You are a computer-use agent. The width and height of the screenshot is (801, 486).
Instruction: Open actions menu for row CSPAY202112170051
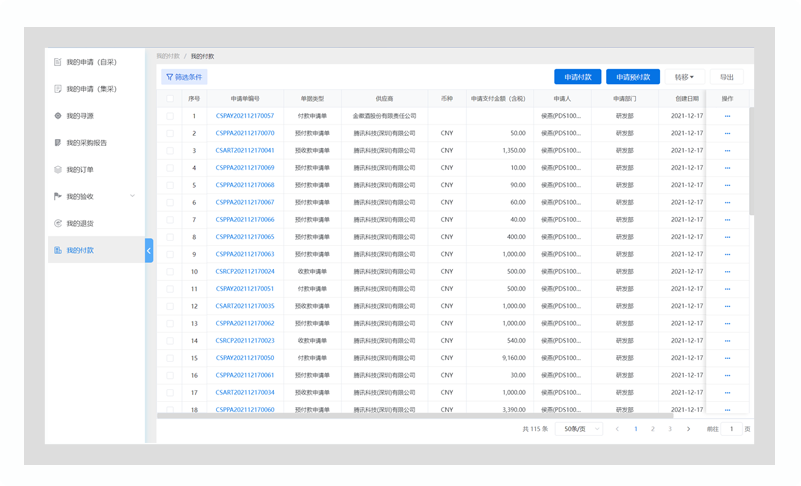[727, 289]
